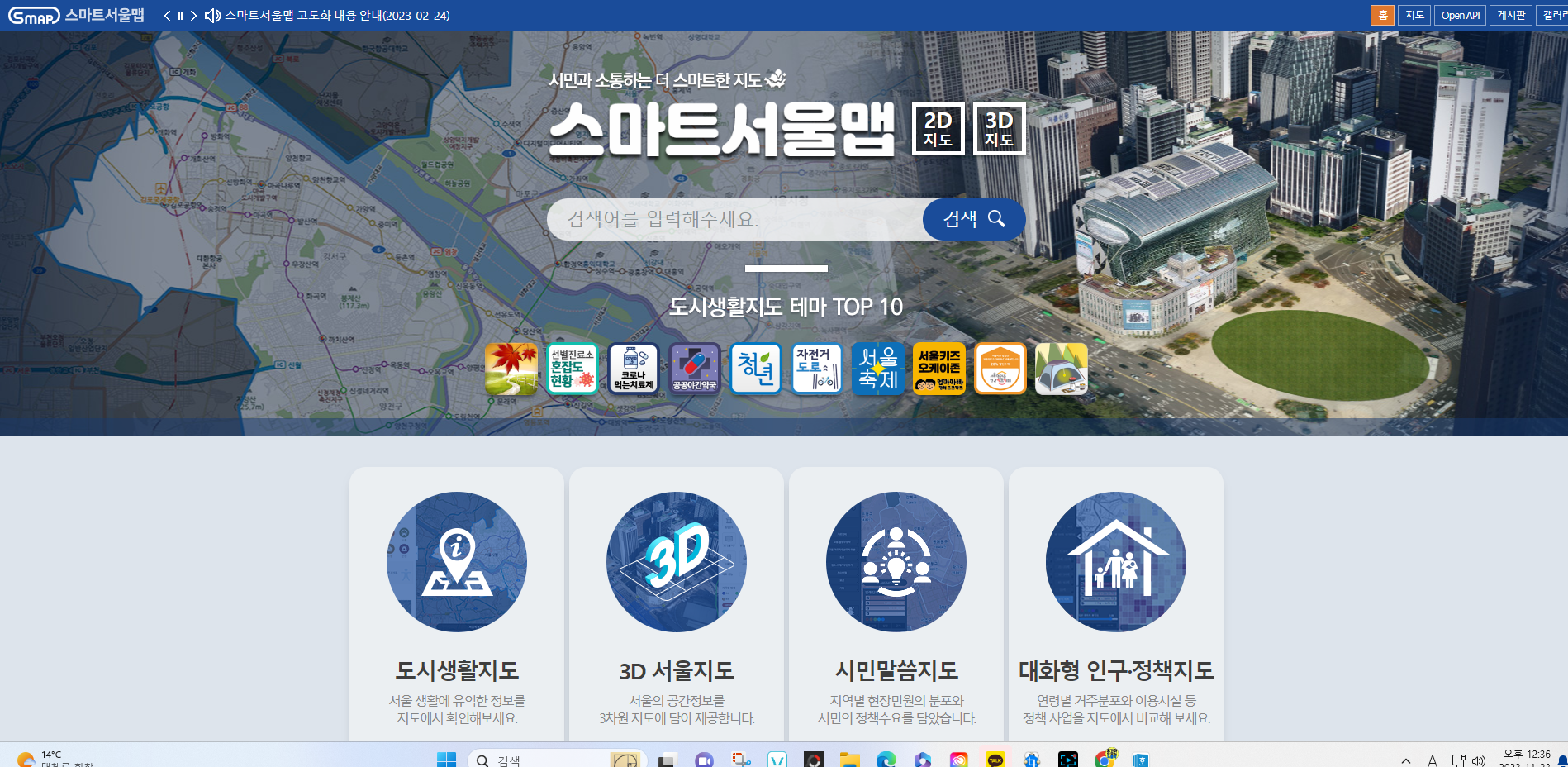Click the Windows taskbar 검색 search box
Screen dimensions: 1568x767
pyautogui.click(x=557, y=760)
